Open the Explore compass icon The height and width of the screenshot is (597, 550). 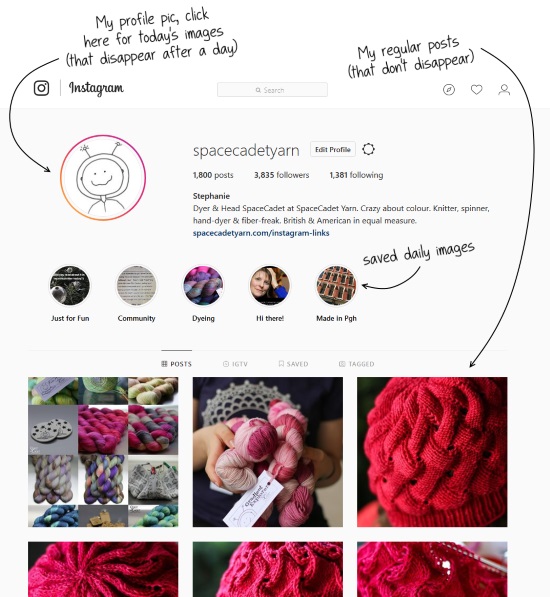[x=449, y=90]
